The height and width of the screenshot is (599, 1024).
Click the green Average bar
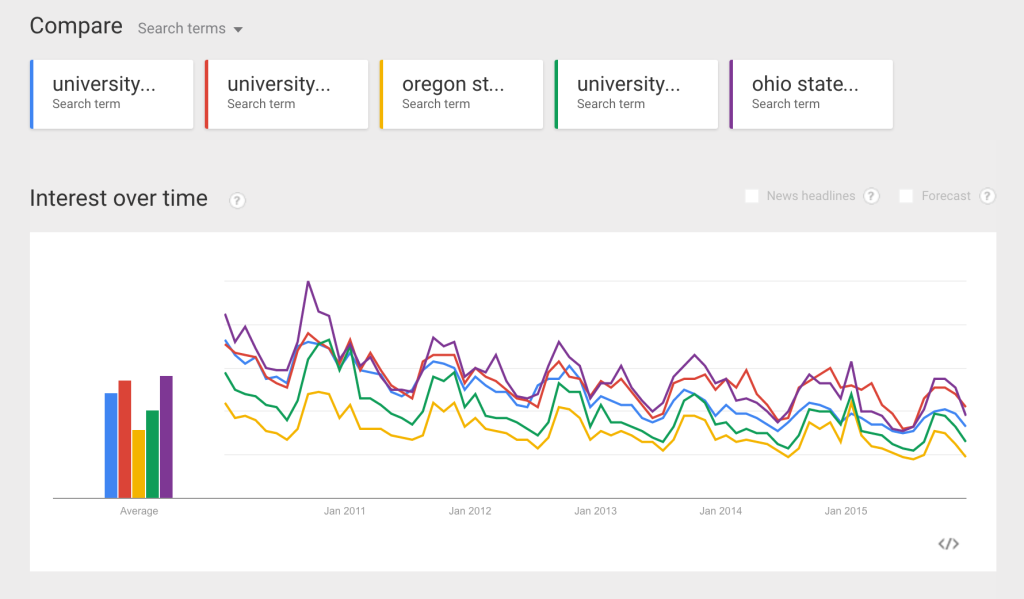[152, 454]
